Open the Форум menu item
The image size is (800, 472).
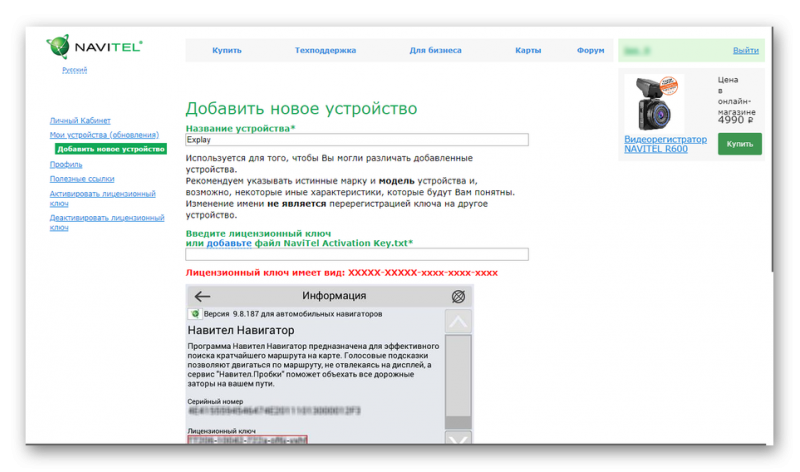pyautogui.click(x=590, y=50)
